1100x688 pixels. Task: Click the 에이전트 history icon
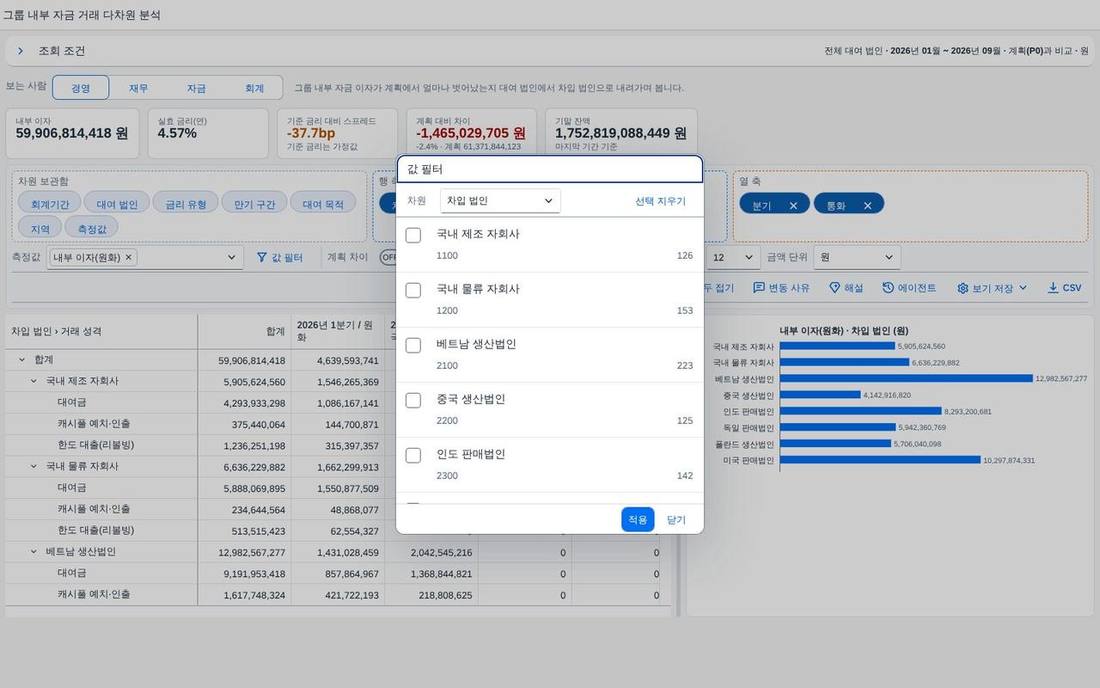click(888, 288)
